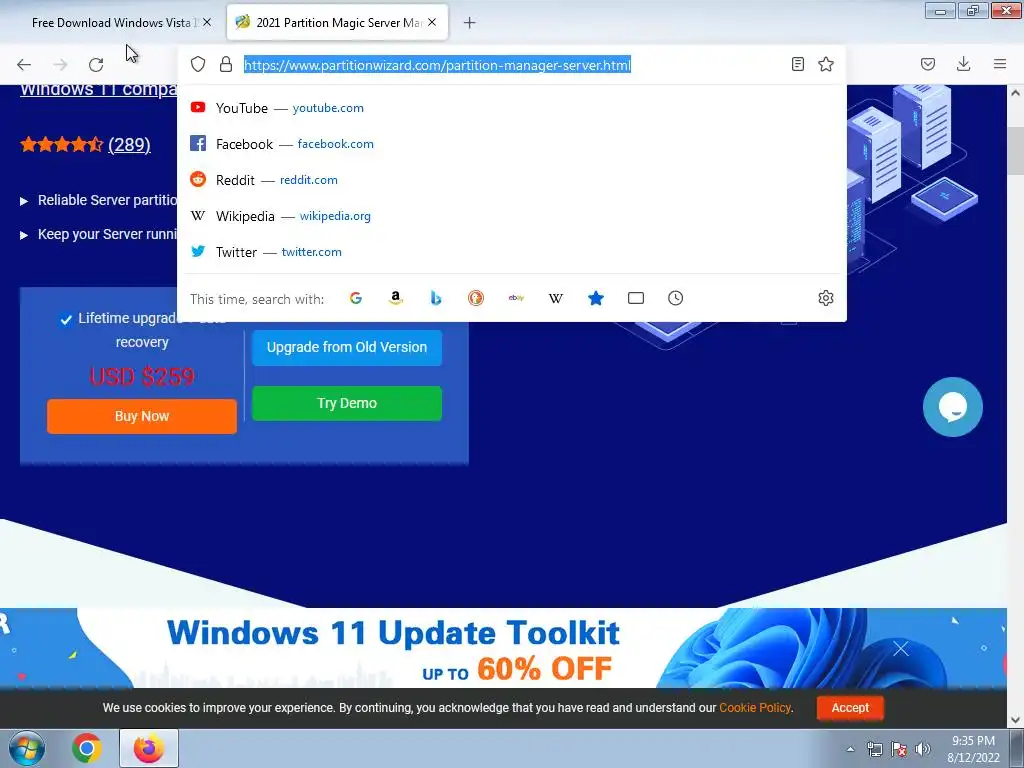Screen dimensions: 1024x768
Task: Search this time with DuckDuckGo
Action: (x=476, y=298)
